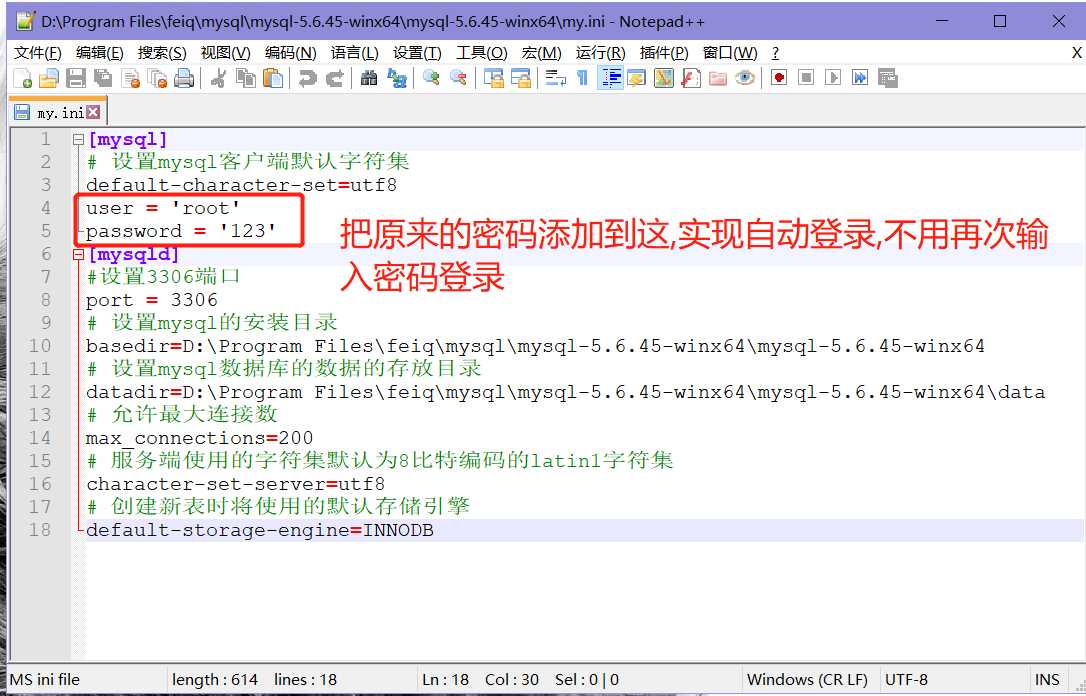The width and height of the screenshot is (1086, 696).
Task: Place cursor on line port = 3306
Action: point(152,301)
